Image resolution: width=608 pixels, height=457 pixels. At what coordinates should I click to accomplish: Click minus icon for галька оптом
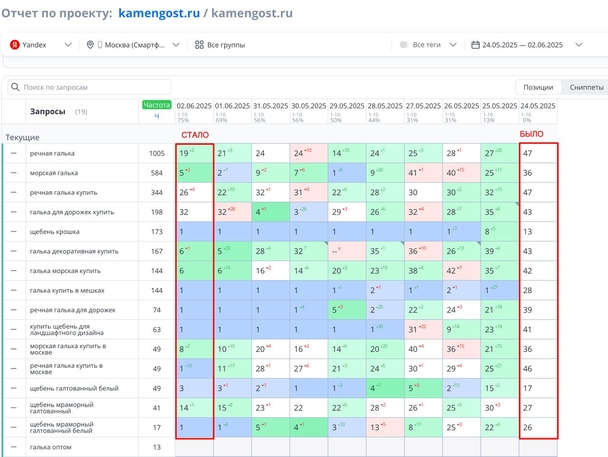click(14, 447)
